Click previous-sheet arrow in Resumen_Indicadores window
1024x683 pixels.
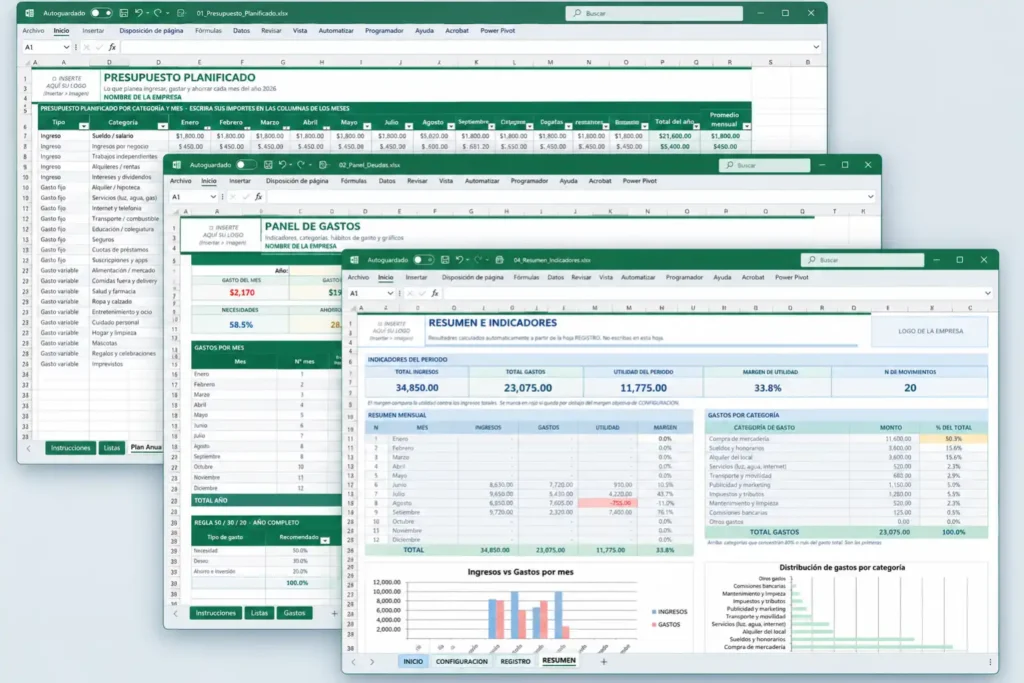pyautogui.click(x=354, y=661)
